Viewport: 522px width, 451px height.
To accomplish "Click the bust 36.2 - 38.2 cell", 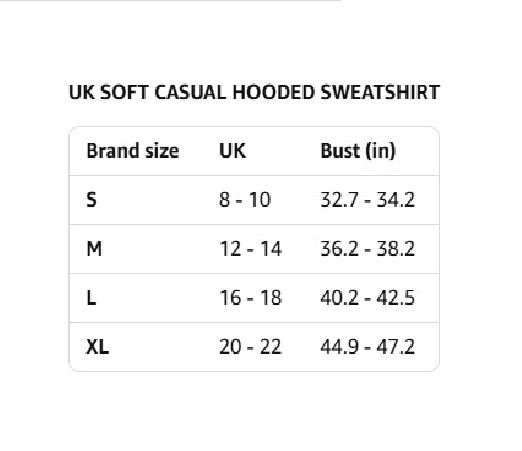I will pos(367,249).
